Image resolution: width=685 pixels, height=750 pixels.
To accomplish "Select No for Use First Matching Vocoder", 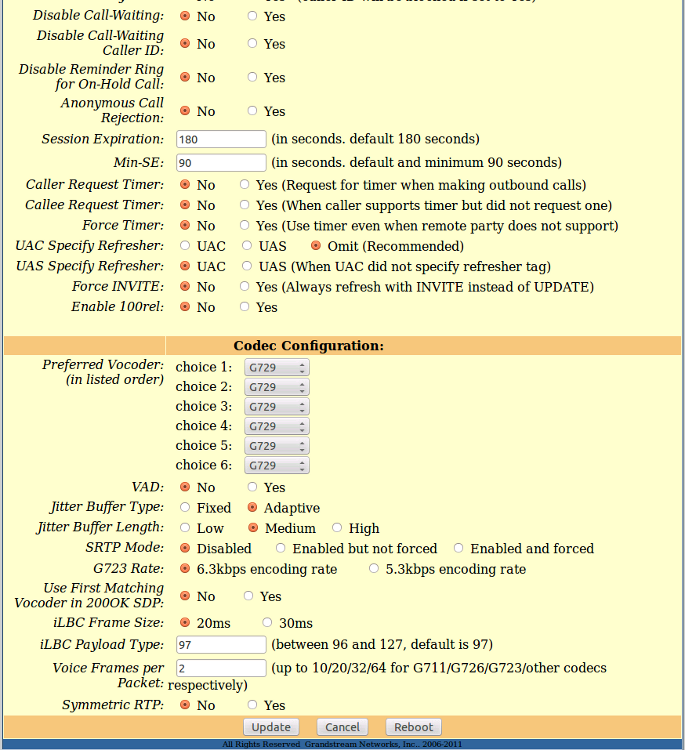I will 185,596.
